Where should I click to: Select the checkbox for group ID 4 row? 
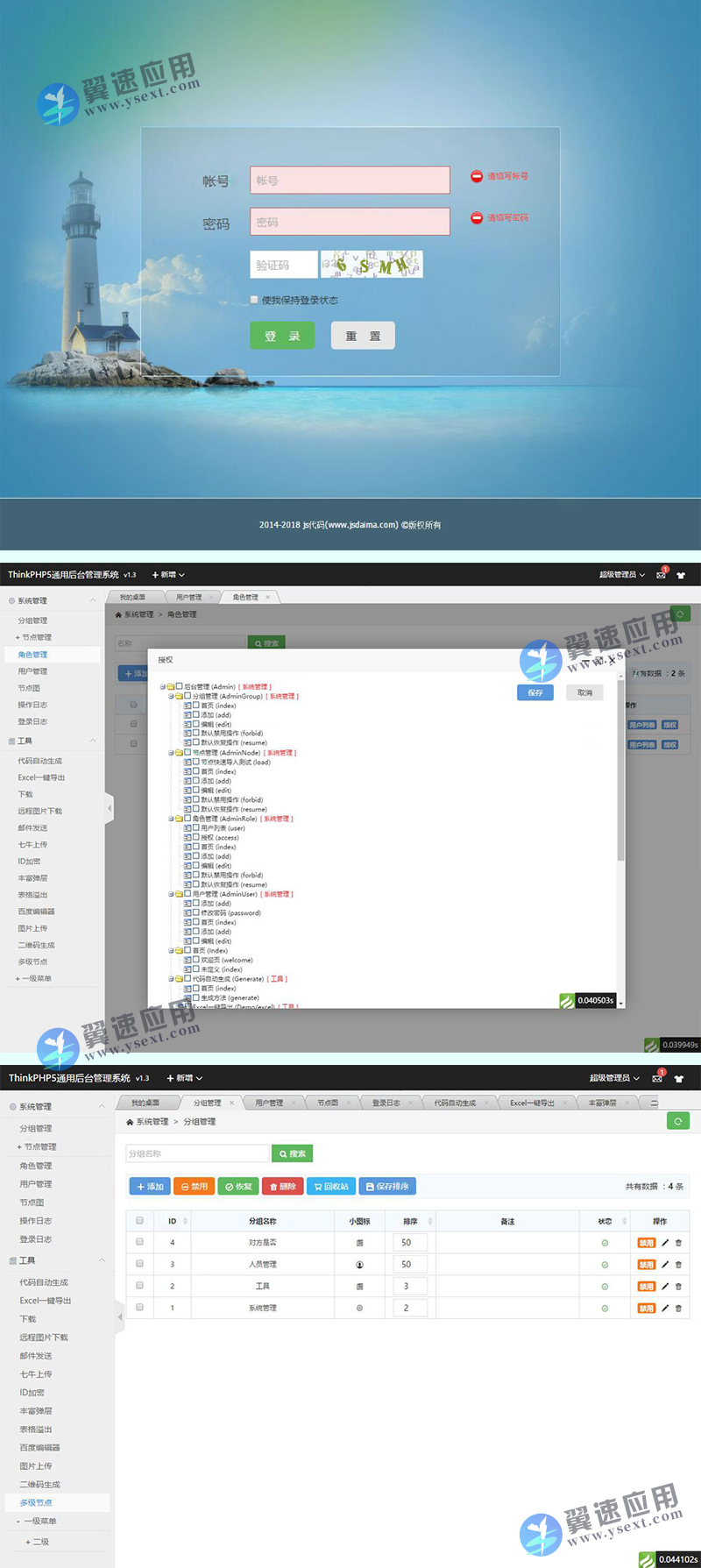click(x=139, y=1242)
